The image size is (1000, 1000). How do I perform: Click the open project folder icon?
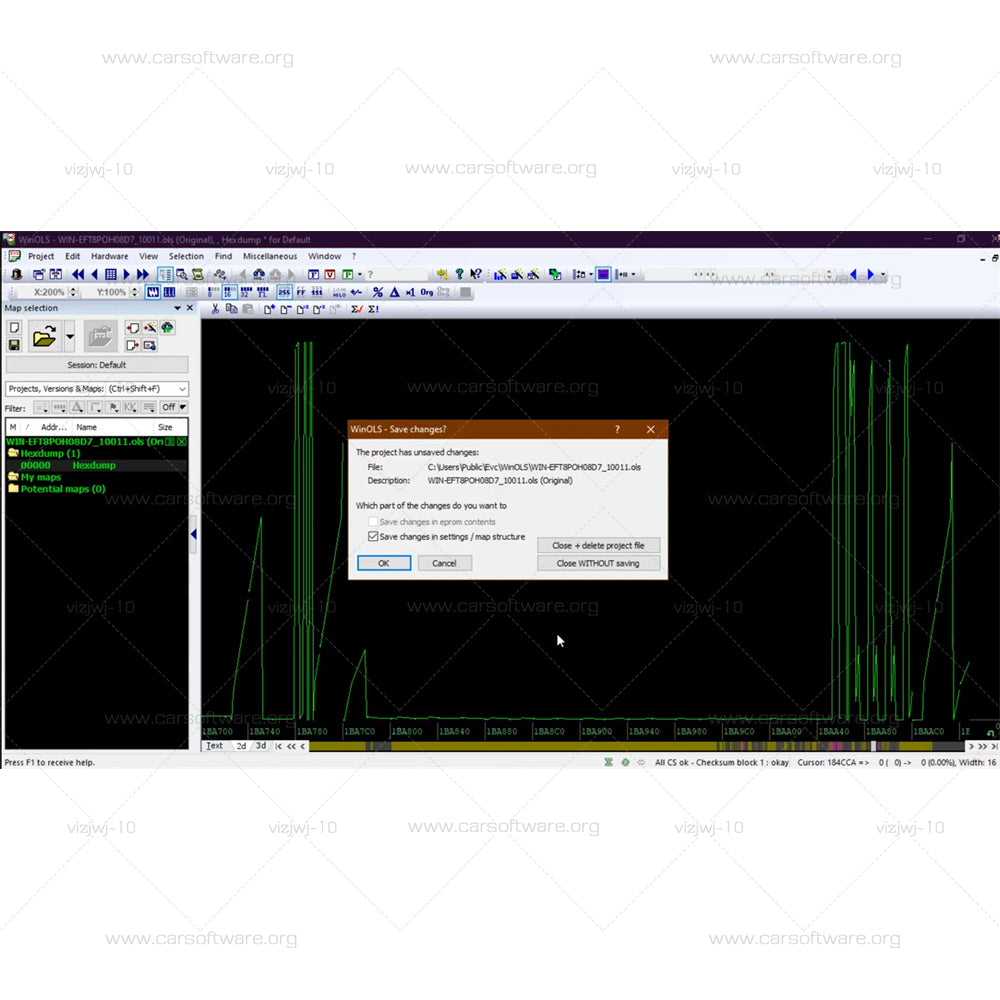tap(44, 336)
